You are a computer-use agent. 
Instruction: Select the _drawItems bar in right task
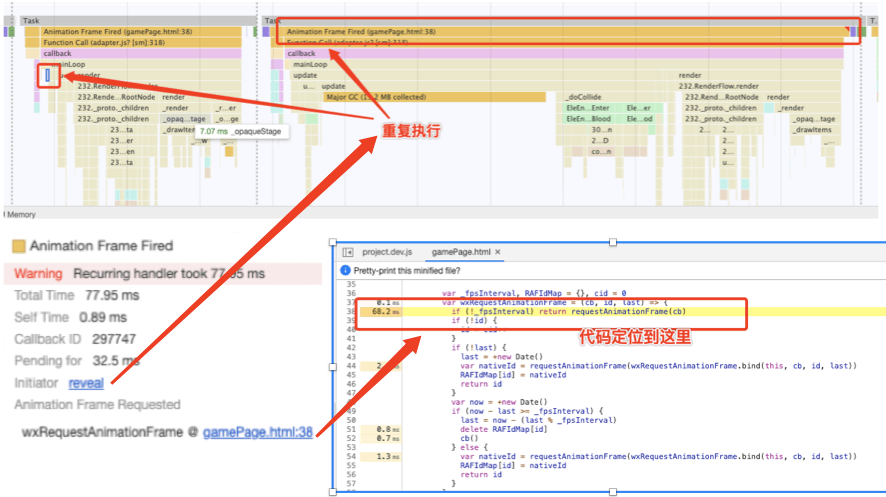point(813,130)
